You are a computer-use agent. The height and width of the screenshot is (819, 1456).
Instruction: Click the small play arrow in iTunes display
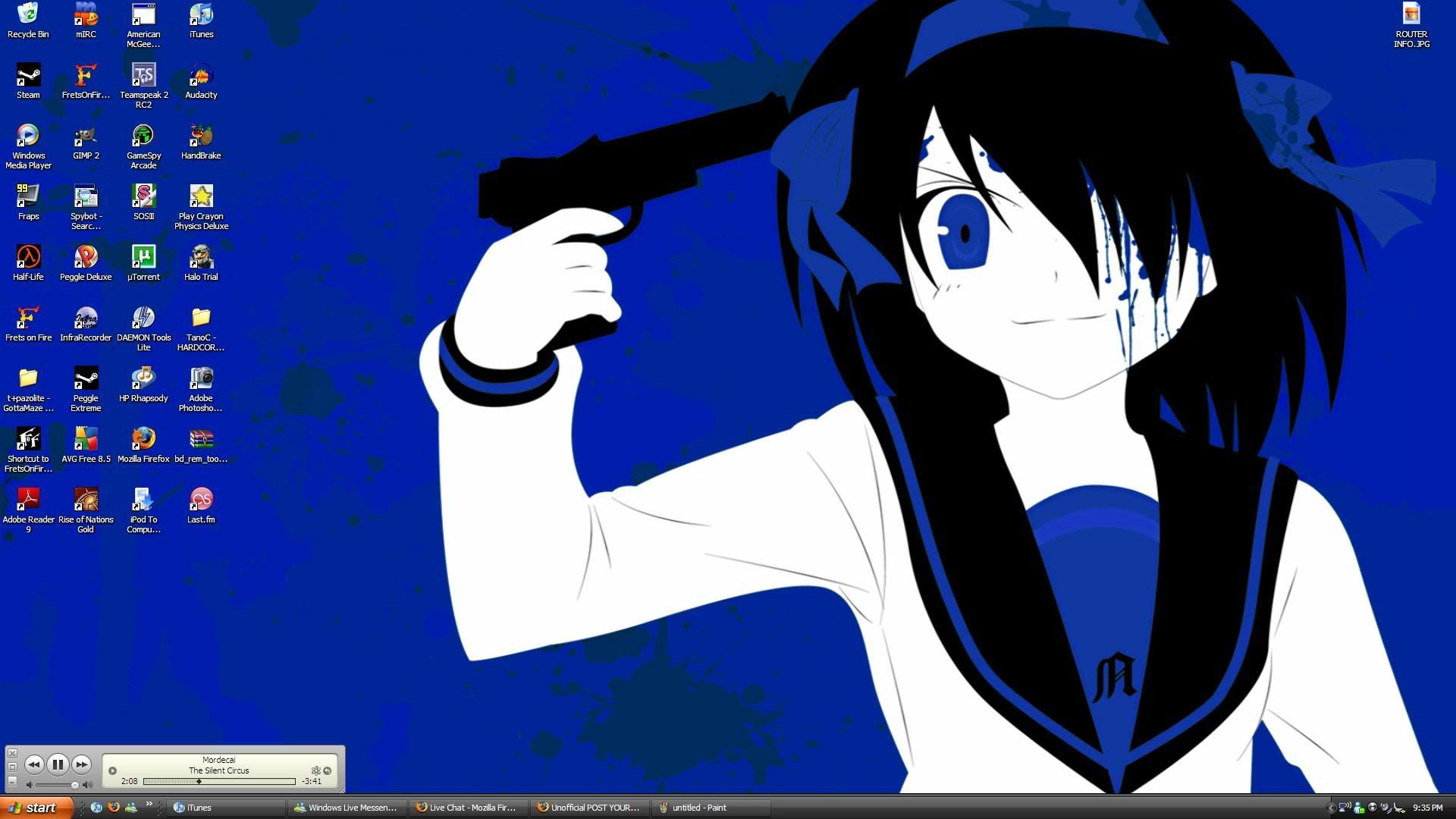pyautogui.click(x=112, y=770)
